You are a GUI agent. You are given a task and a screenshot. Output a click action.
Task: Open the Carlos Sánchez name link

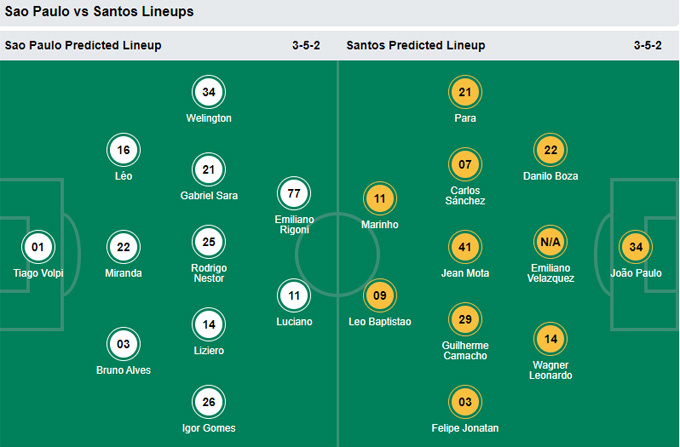point(465,196)
